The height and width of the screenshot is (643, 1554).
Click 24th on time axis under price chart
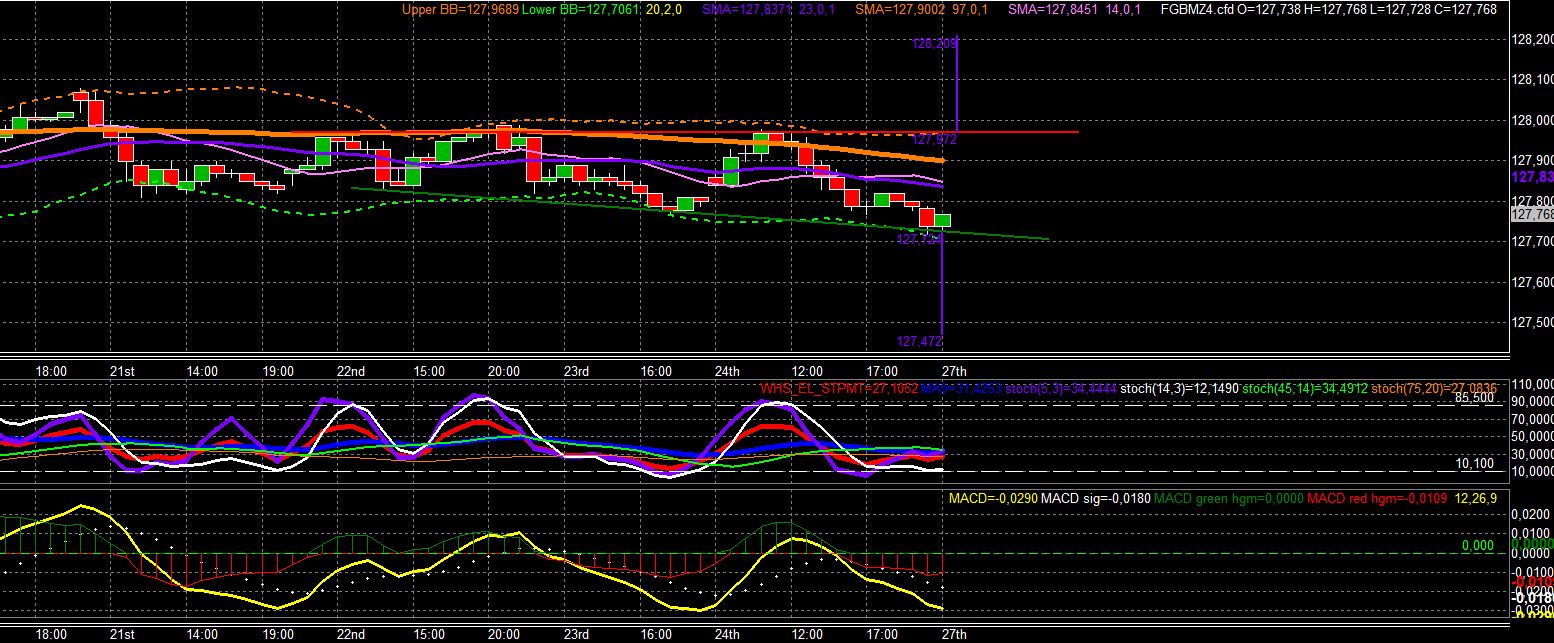coord(727,370)
